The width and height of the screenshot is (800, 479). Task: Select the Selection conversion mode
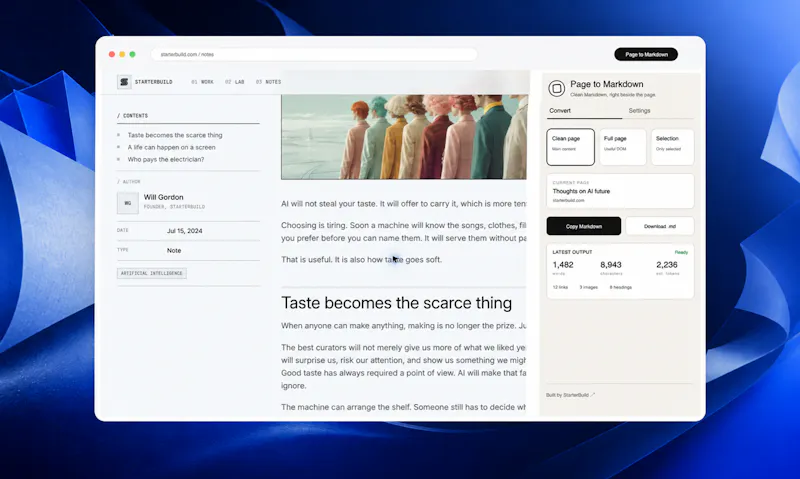tap(672, 147)
